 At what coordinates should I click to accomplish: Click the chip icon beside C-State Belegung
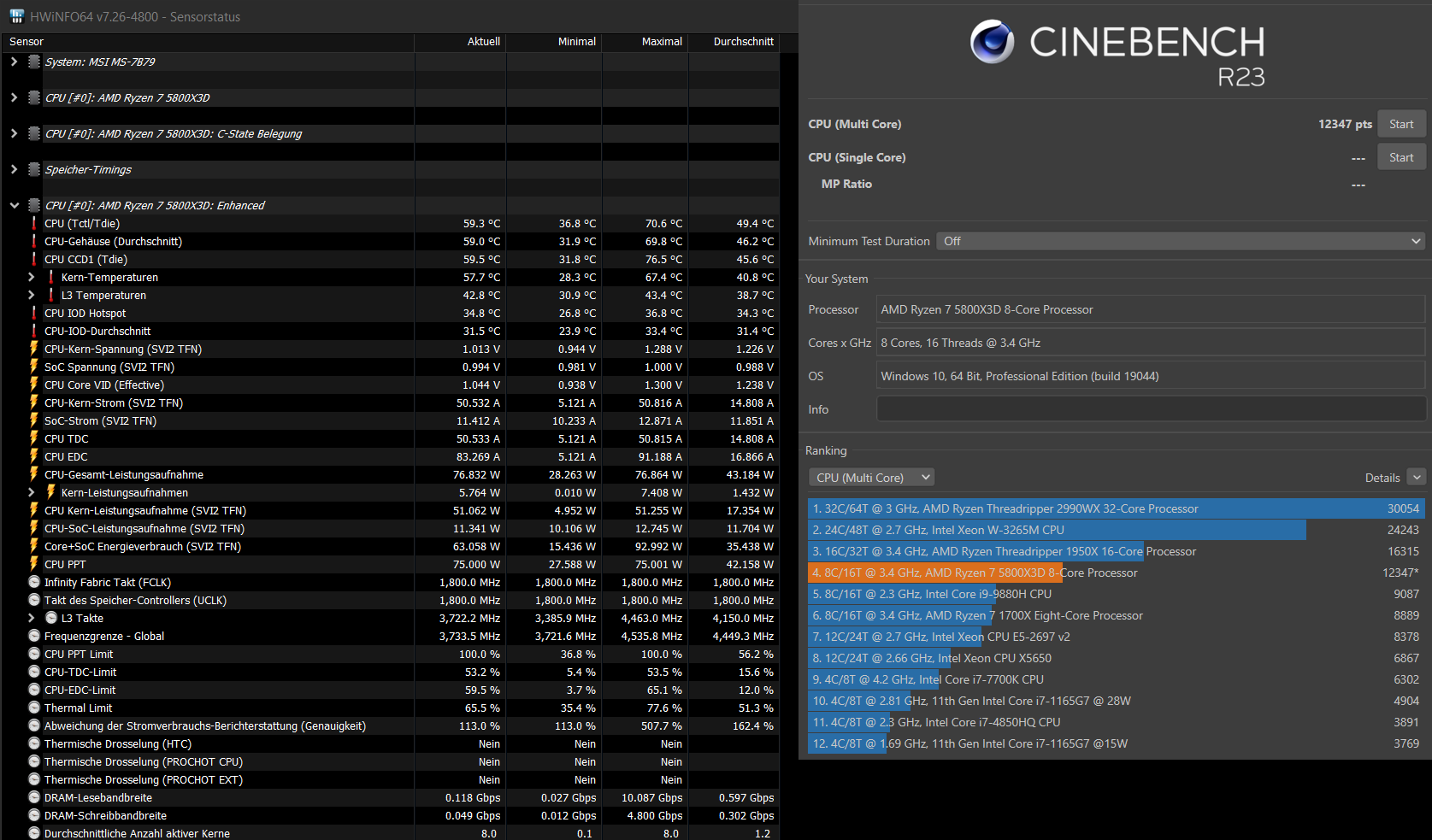[x=34, y=133]
